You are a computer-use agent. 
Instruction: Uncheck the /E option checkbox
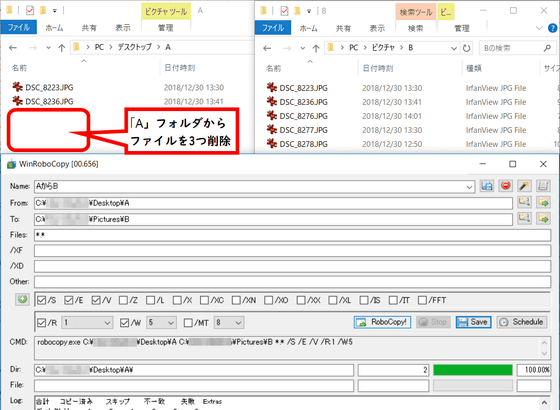[69, 300]
